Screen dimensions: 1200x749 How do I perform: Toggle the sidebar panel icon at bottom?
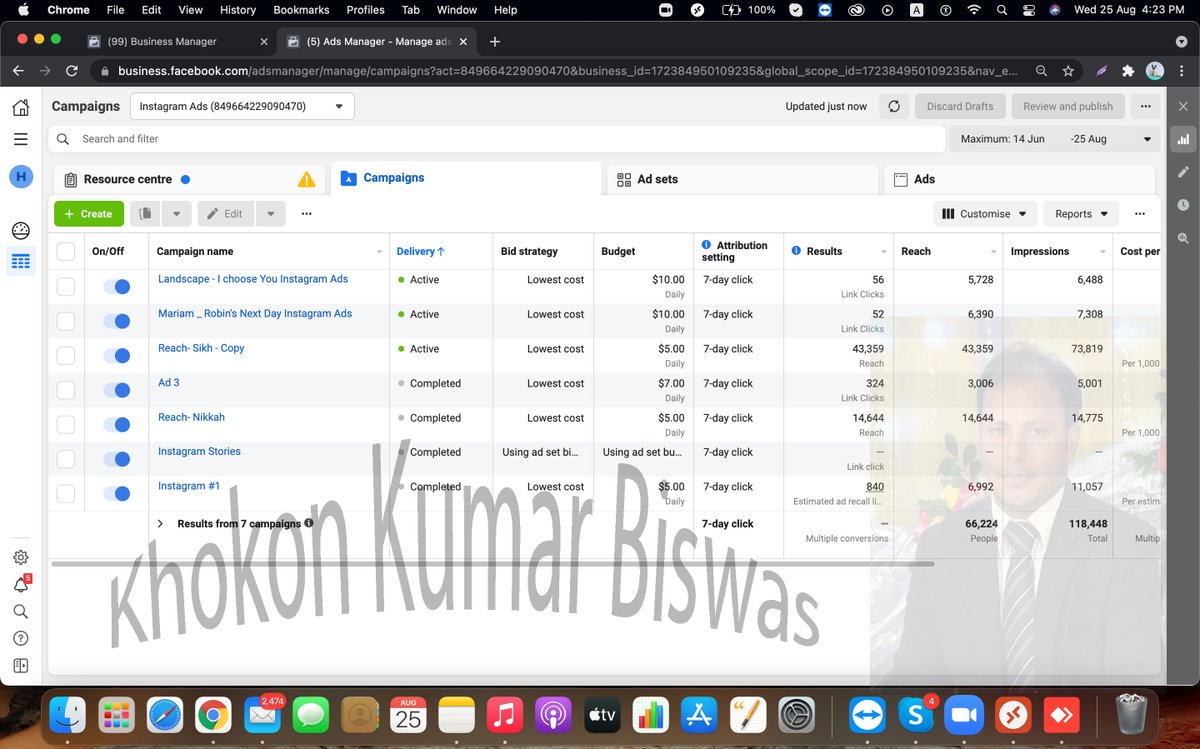point(20,665)
